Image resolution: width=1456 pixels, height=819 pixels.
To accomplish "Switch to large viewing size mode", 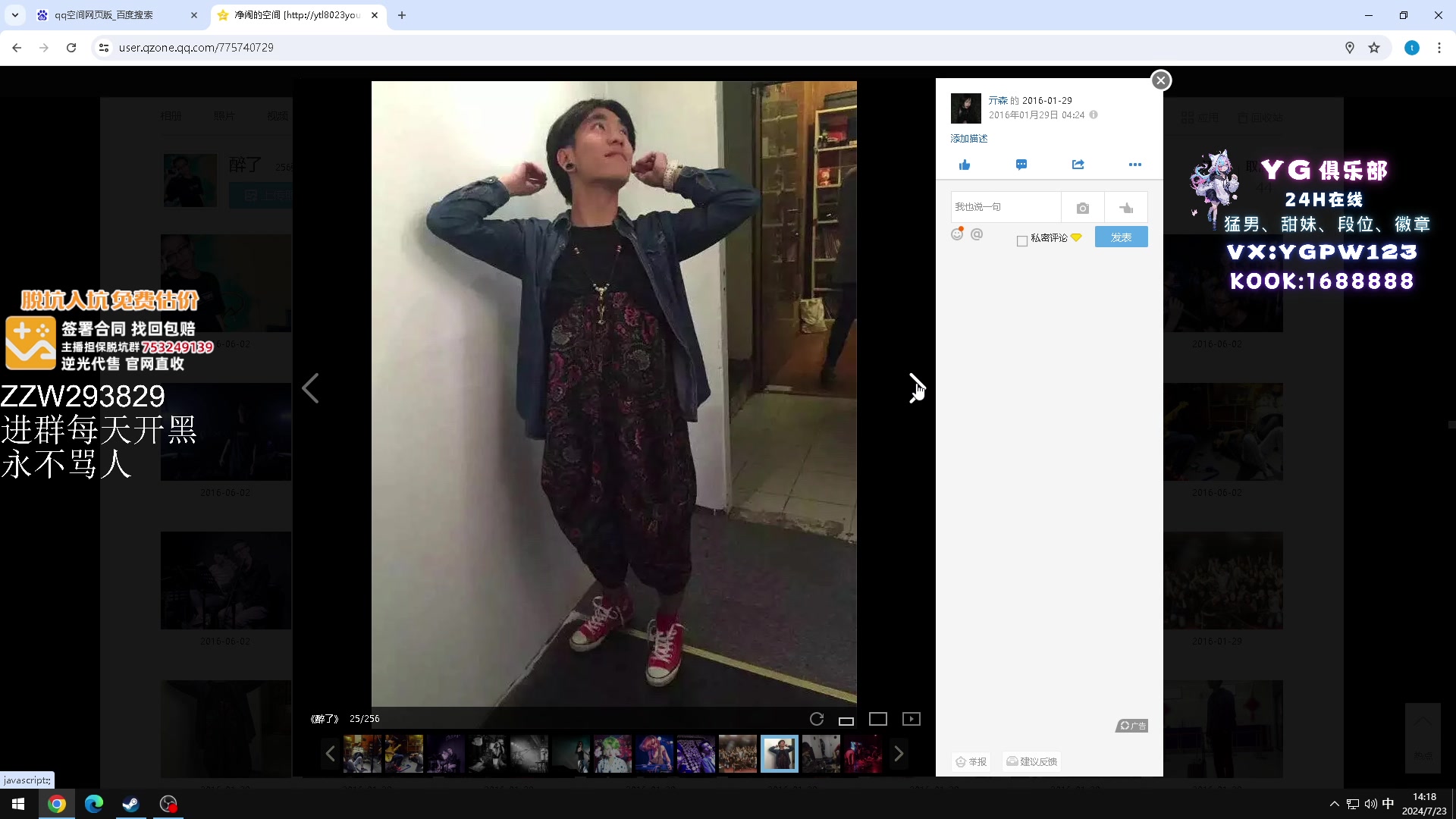I will tap(877, 719).
